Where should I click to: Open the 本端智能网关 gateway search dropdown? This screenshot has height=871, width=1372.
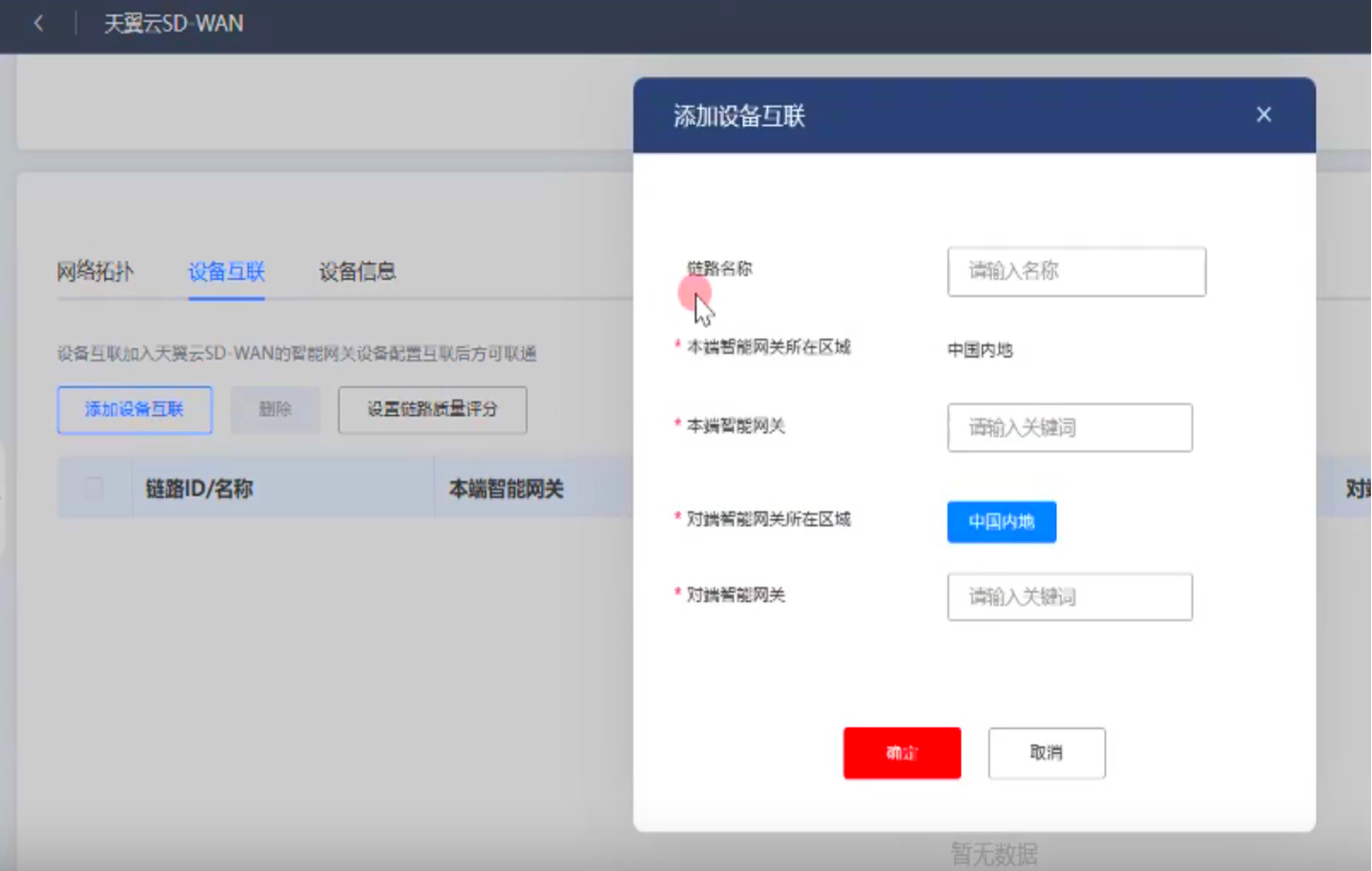(1069, 427)
